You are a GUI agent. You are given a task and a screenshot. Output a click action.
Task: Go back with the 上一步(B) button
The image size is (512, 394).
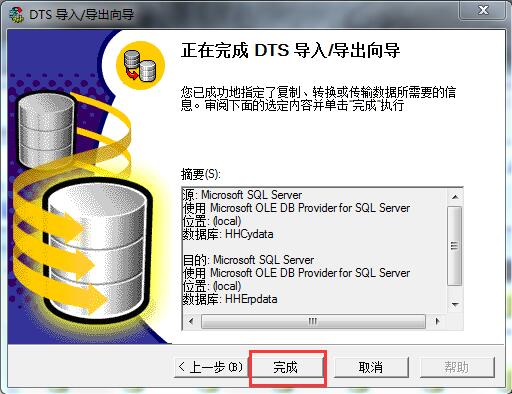(211, 367)
